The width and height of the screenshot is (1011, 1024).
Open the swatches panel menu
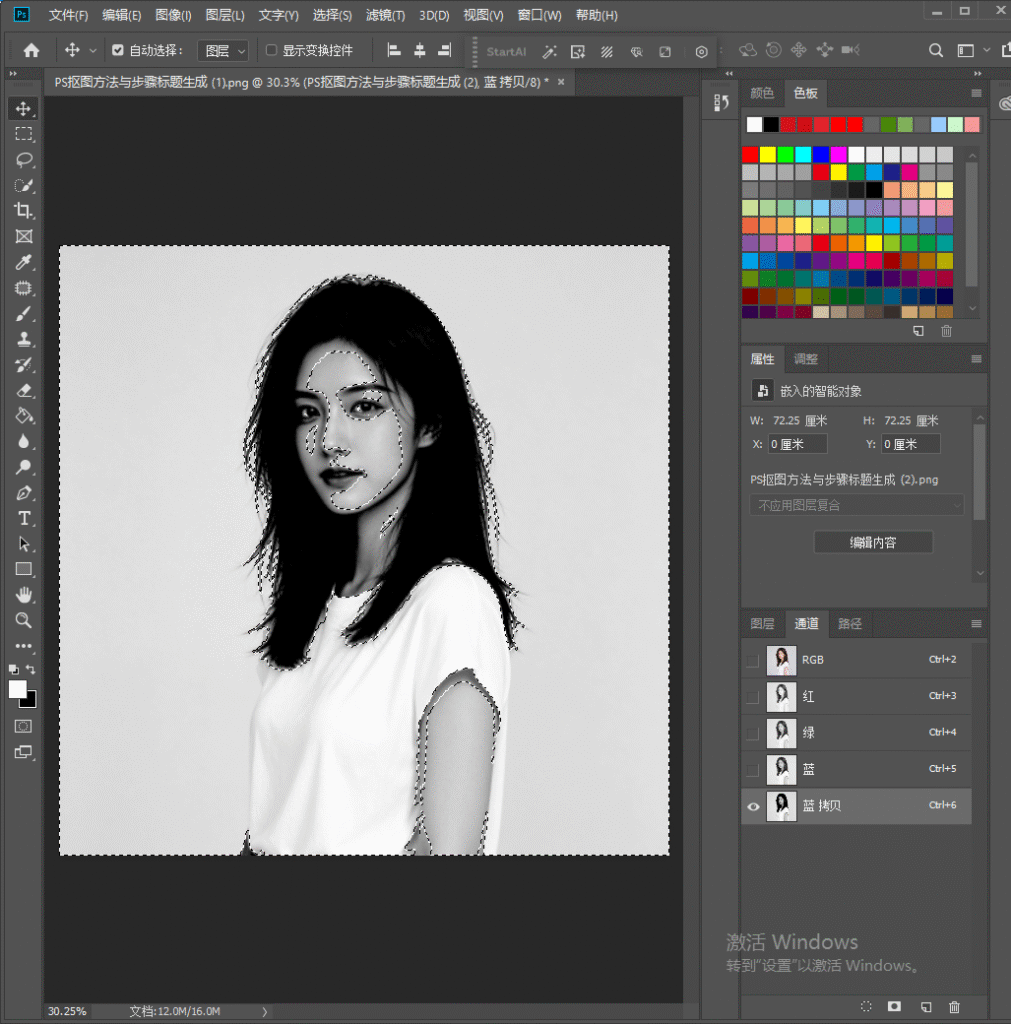976,93
